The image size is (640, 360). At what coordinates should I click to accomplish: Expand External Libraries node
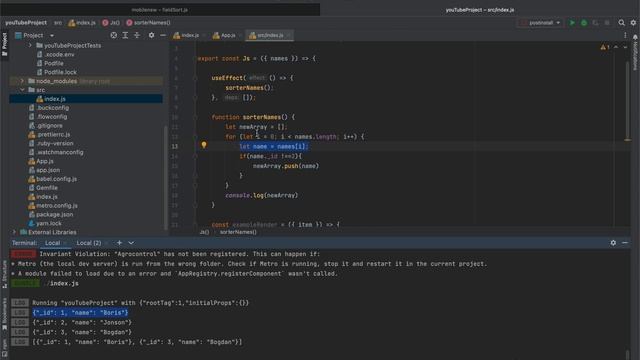14,232
